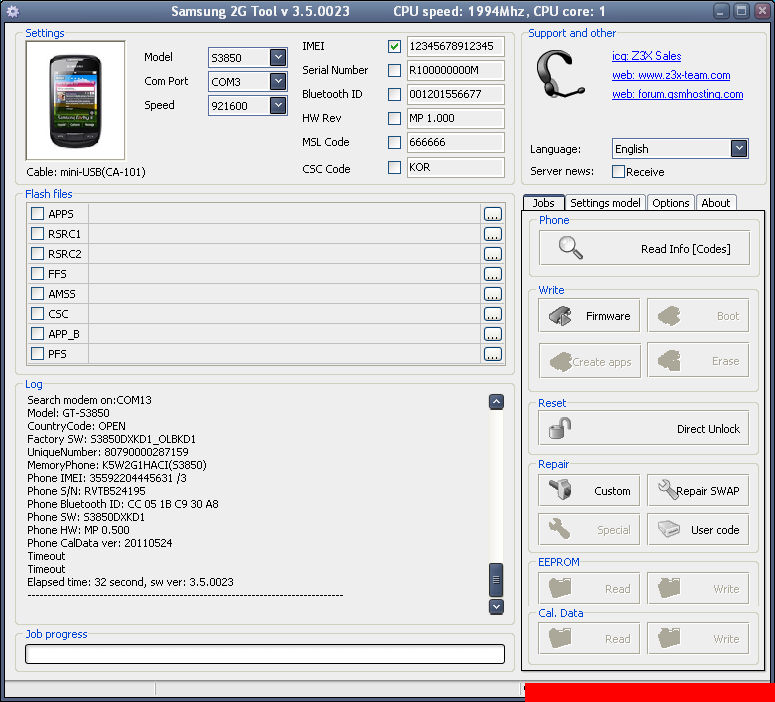Open the Language dropdown
This screenshot has height=702, width=775.
[739, 148]
